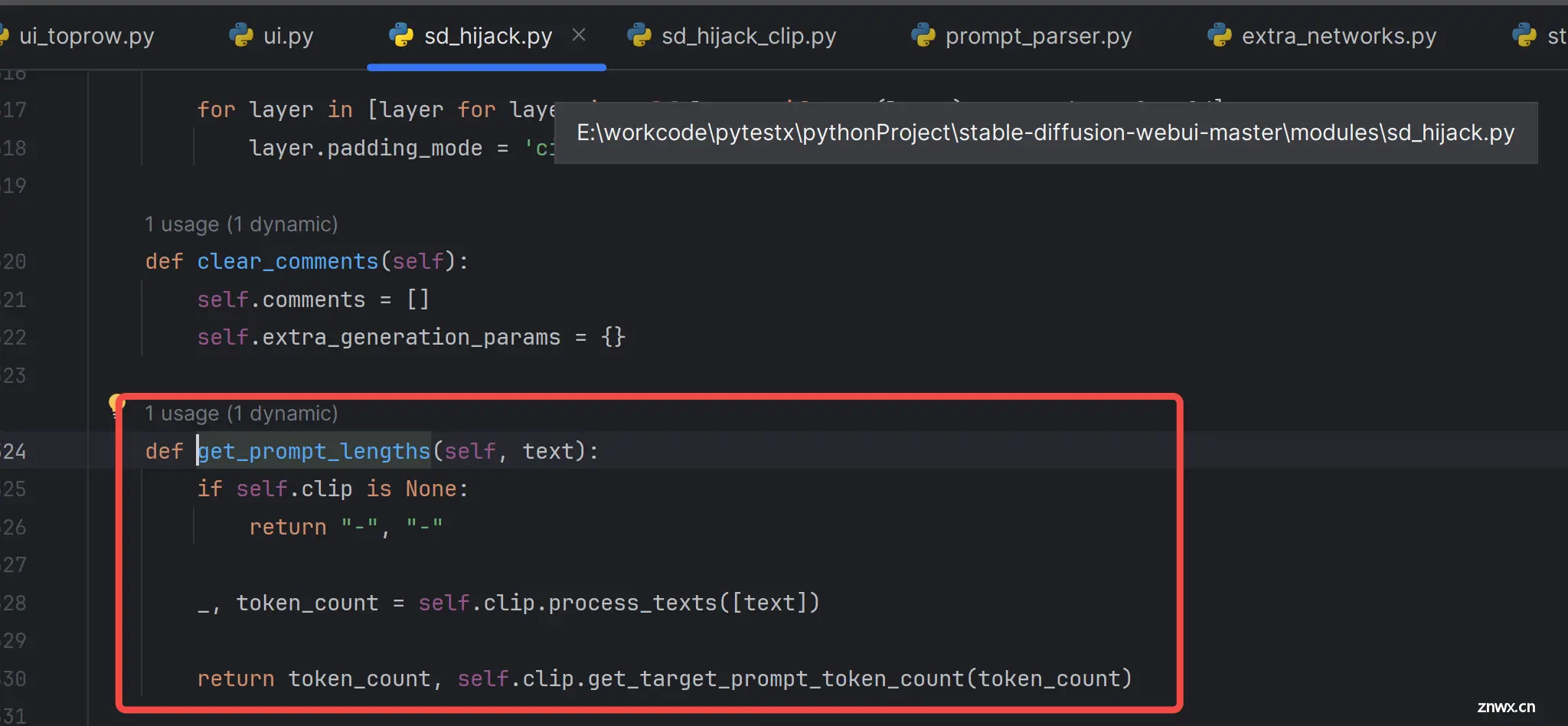Image resolution: width=1568 pixels, height=726 pixels.
Task: Select the sd_hijack.py tab
Action: (x=488, y=36)
